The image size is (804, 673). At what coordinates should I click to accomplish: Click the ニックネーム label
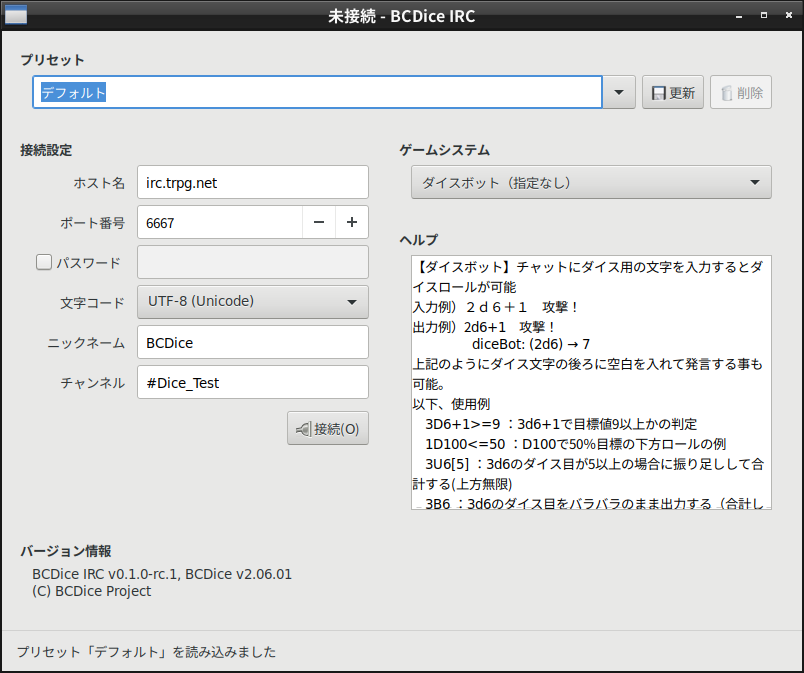[86, 343]
